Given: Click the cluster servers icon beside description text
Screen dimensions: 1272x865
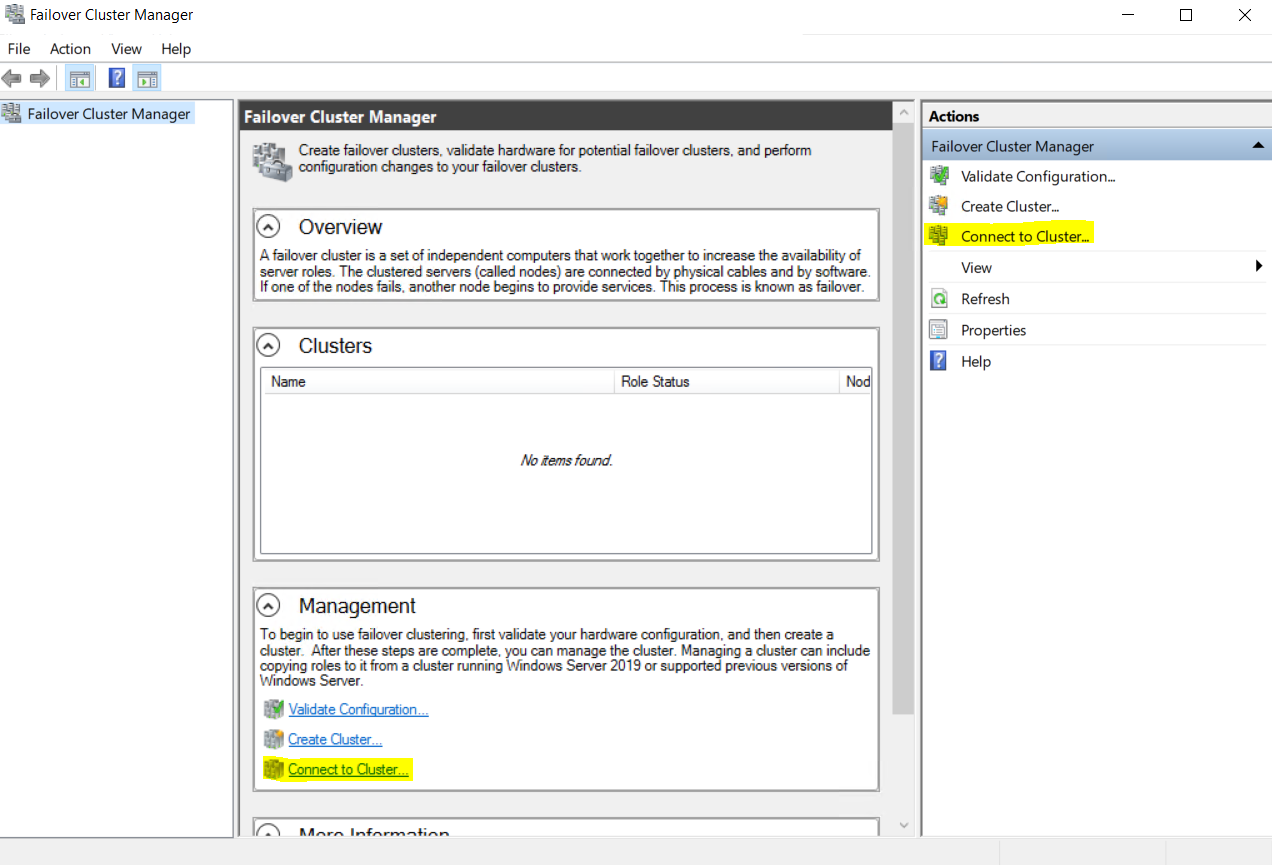Looking at the screenshot, I should tap(272, 161).
